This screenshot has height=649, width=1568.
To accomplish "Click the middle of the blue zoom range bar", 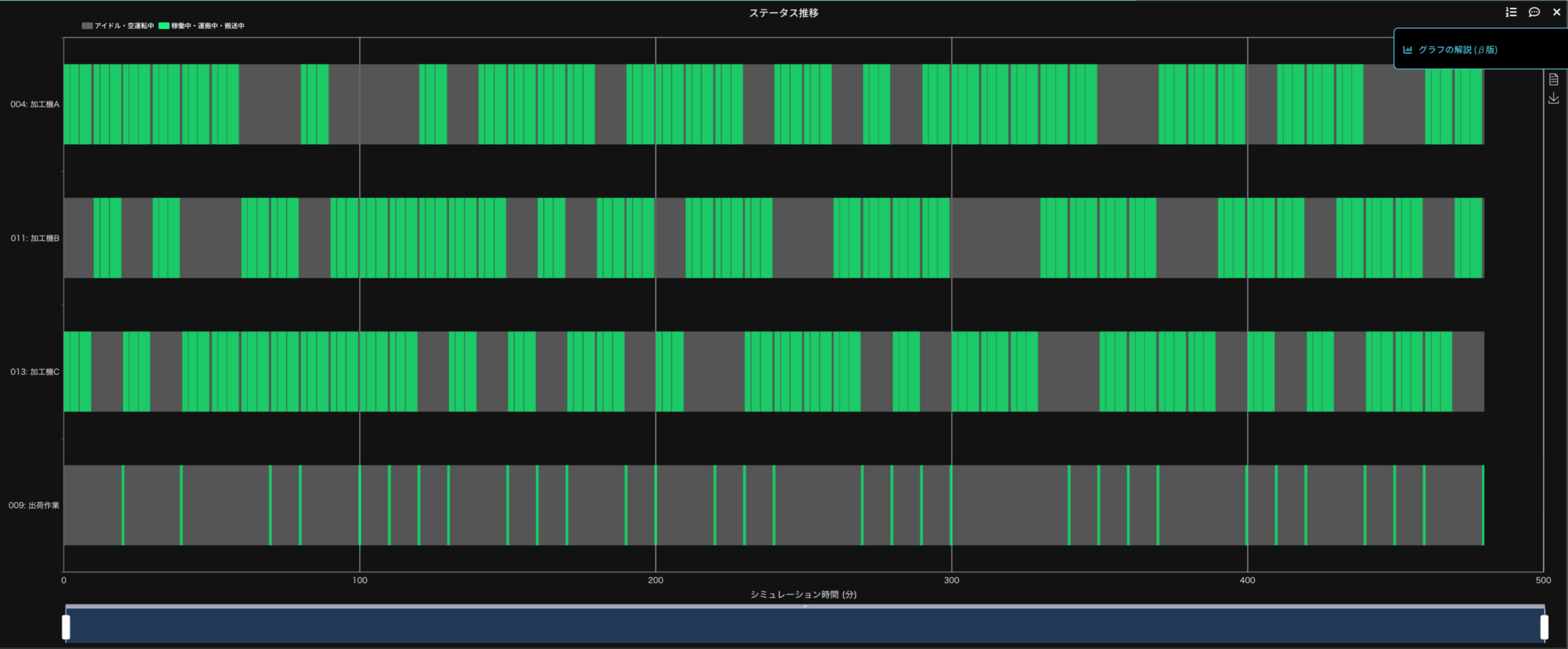I will pyautogui.click(x=805, y=626).
